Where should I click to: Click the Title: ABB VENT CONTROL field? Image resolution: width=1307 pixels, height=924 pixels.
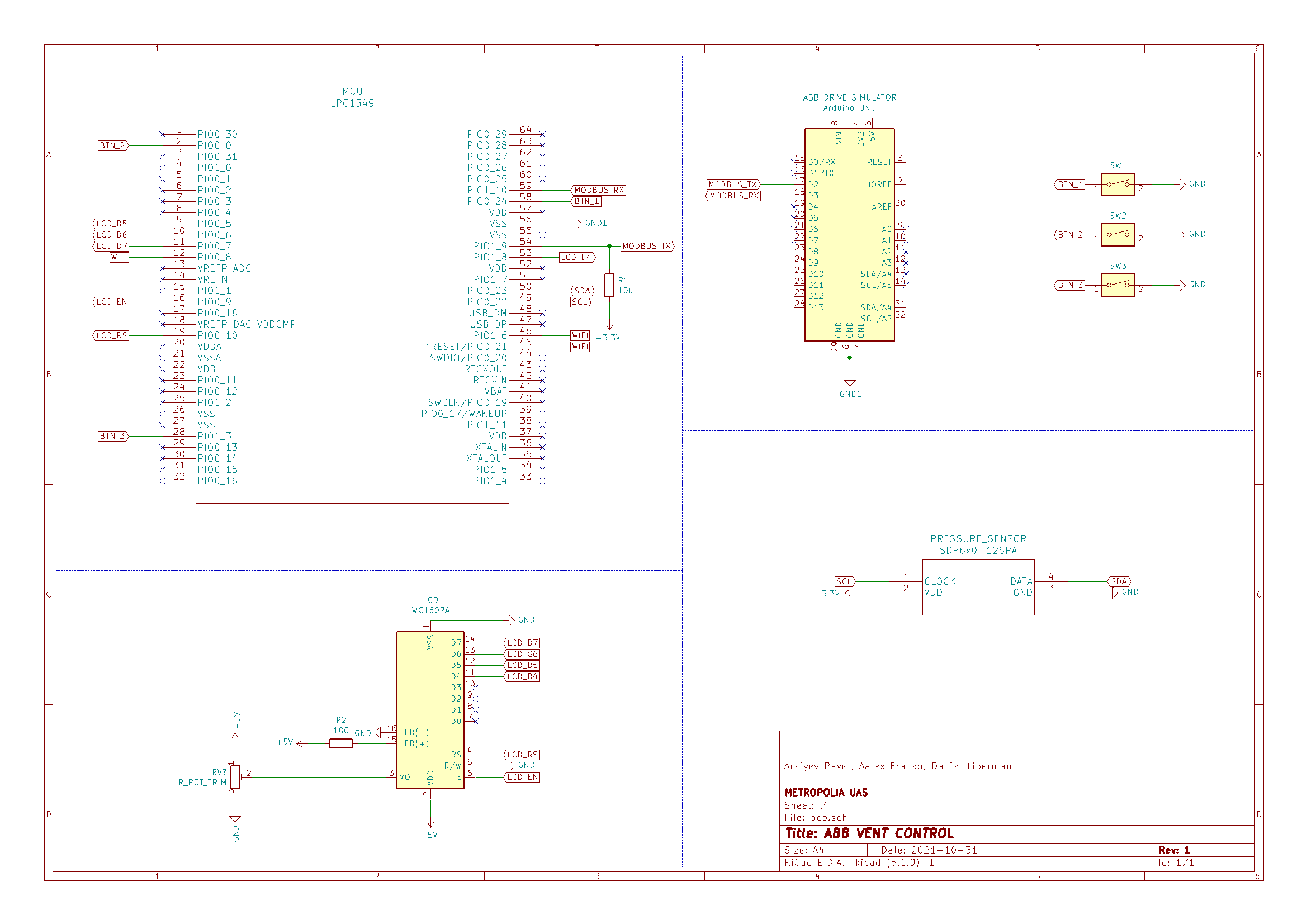(x=869, y=833)
